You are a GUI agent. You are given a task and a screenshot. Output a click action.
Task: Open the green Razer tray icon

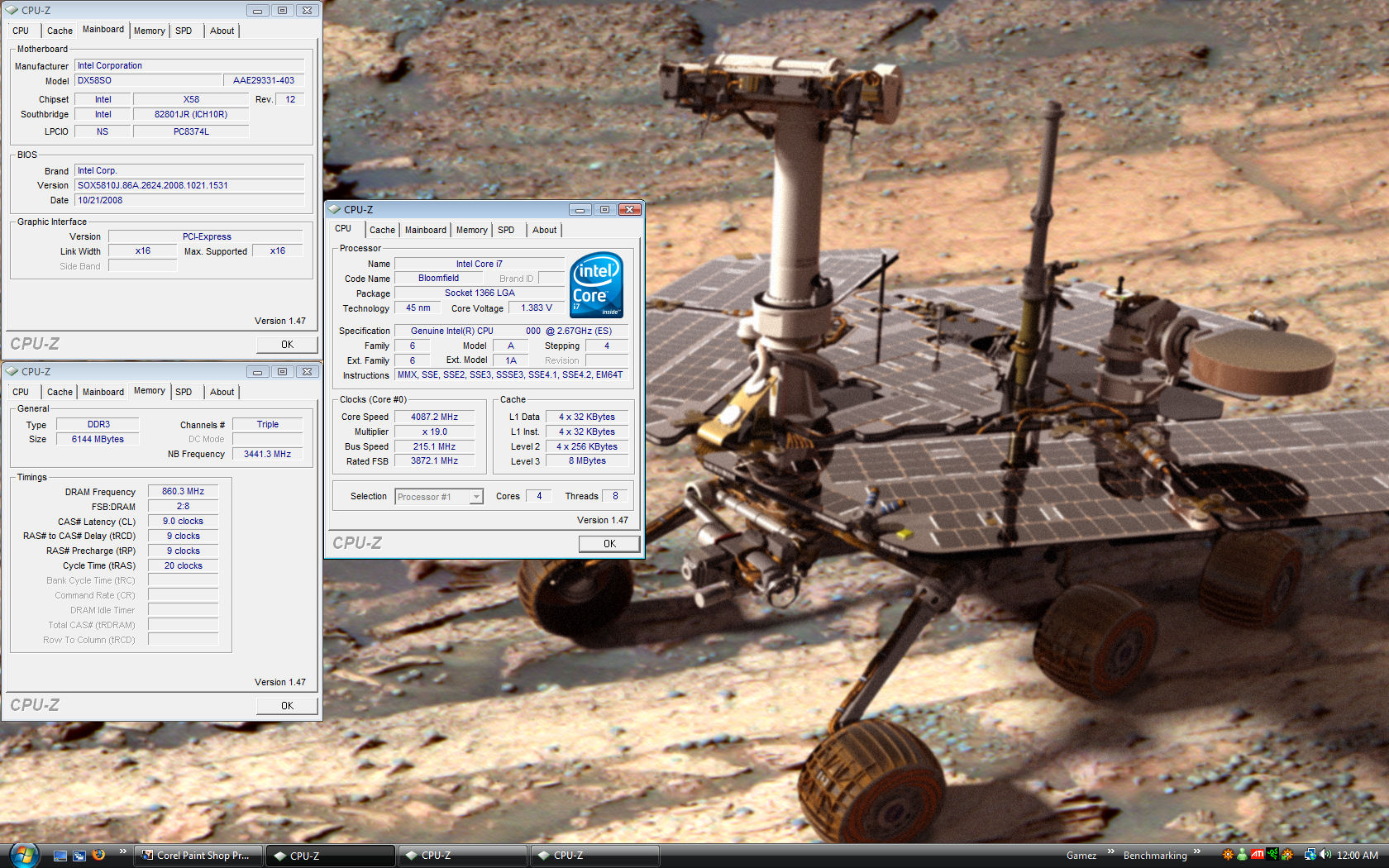coord(1272,855)
